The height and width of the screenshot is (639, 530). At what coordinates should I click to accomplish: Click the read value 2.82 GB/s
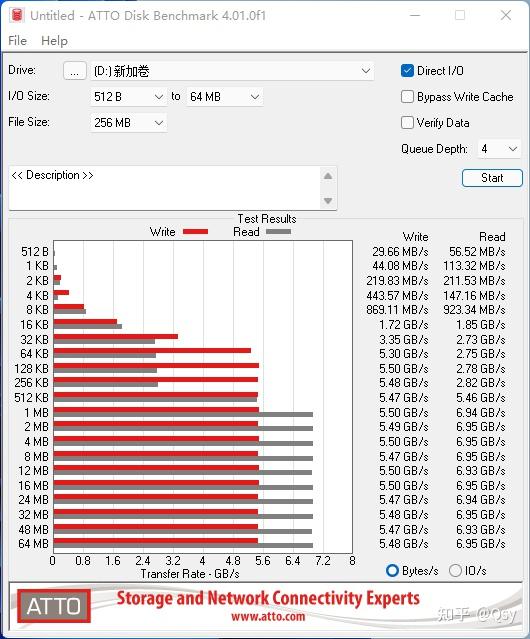point(481,383)
